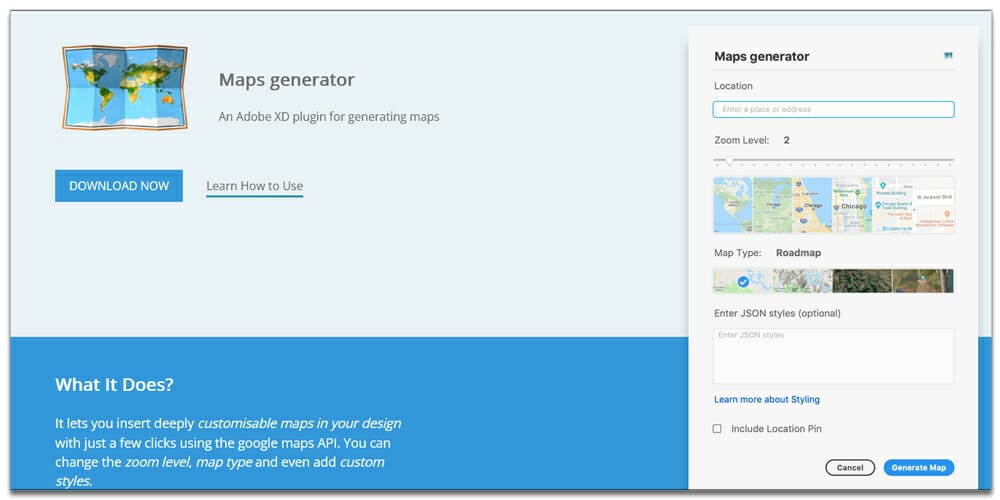Choose the hybrid map type thumbnail
The width and height of the screenshot is (1000, 500).
[923, 281]
